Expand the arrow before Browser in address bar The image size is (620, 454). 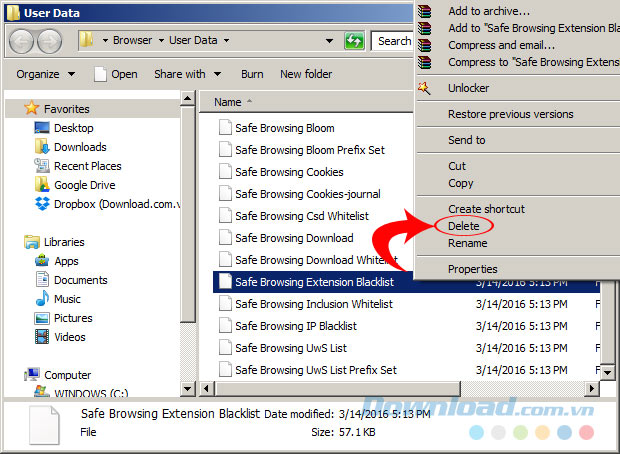pos(105,40)
